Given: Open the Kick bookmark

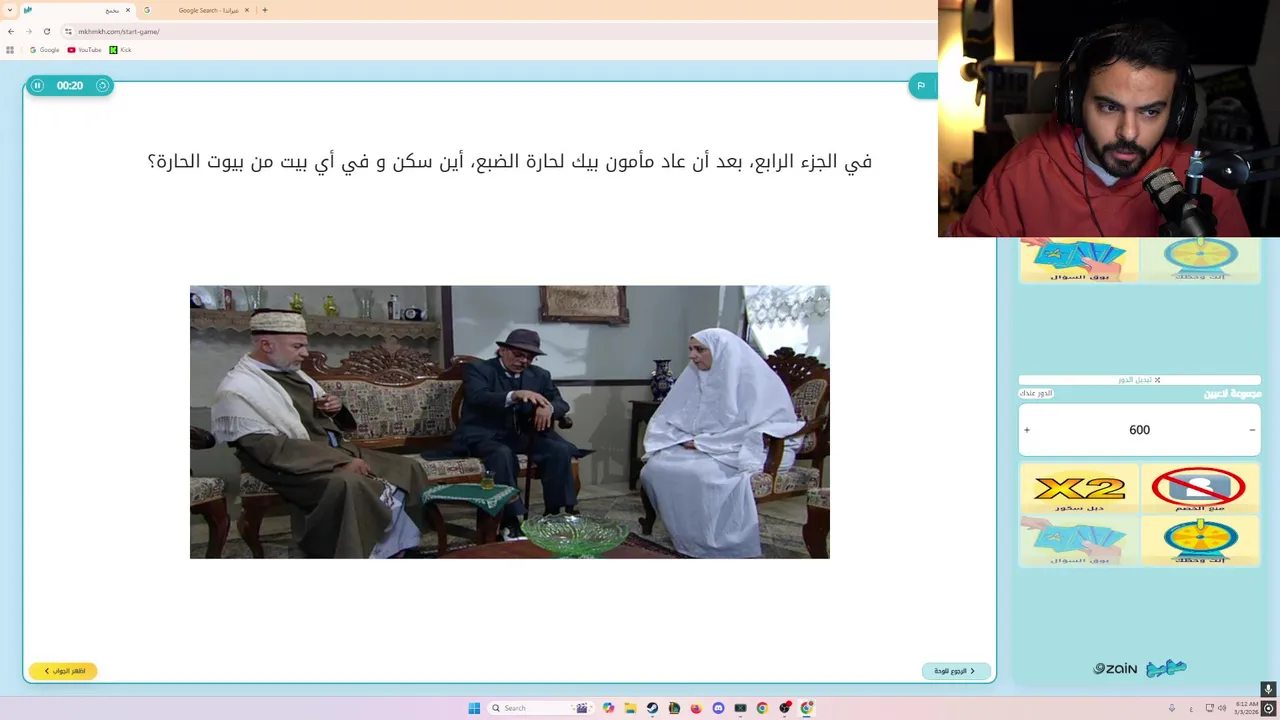Looking at the screenshot, I should (x=121, y=50).
